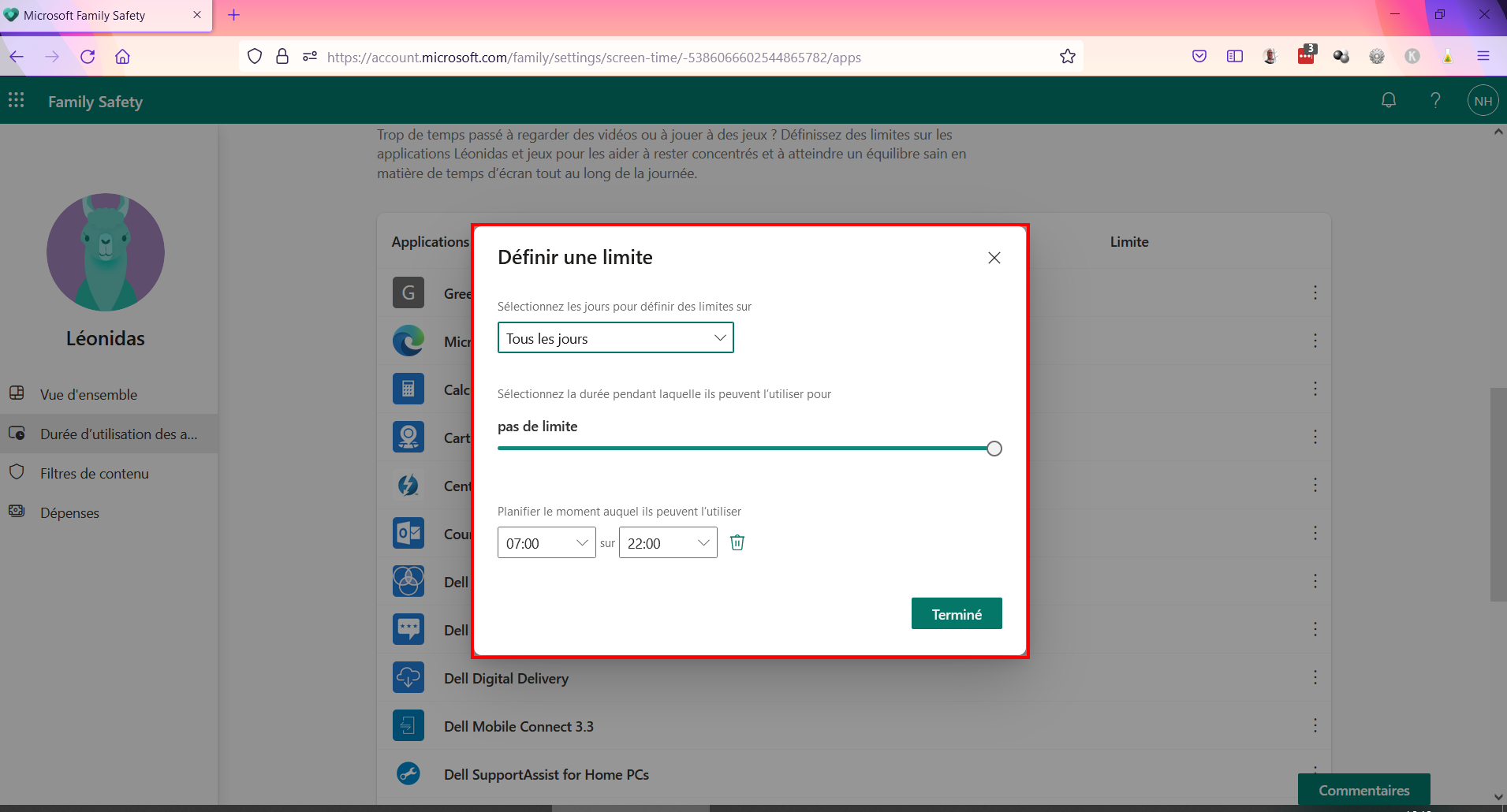This screenshot has width=1507, height=812.
Task: Open the help question mark
Action: pos(1435,100)
